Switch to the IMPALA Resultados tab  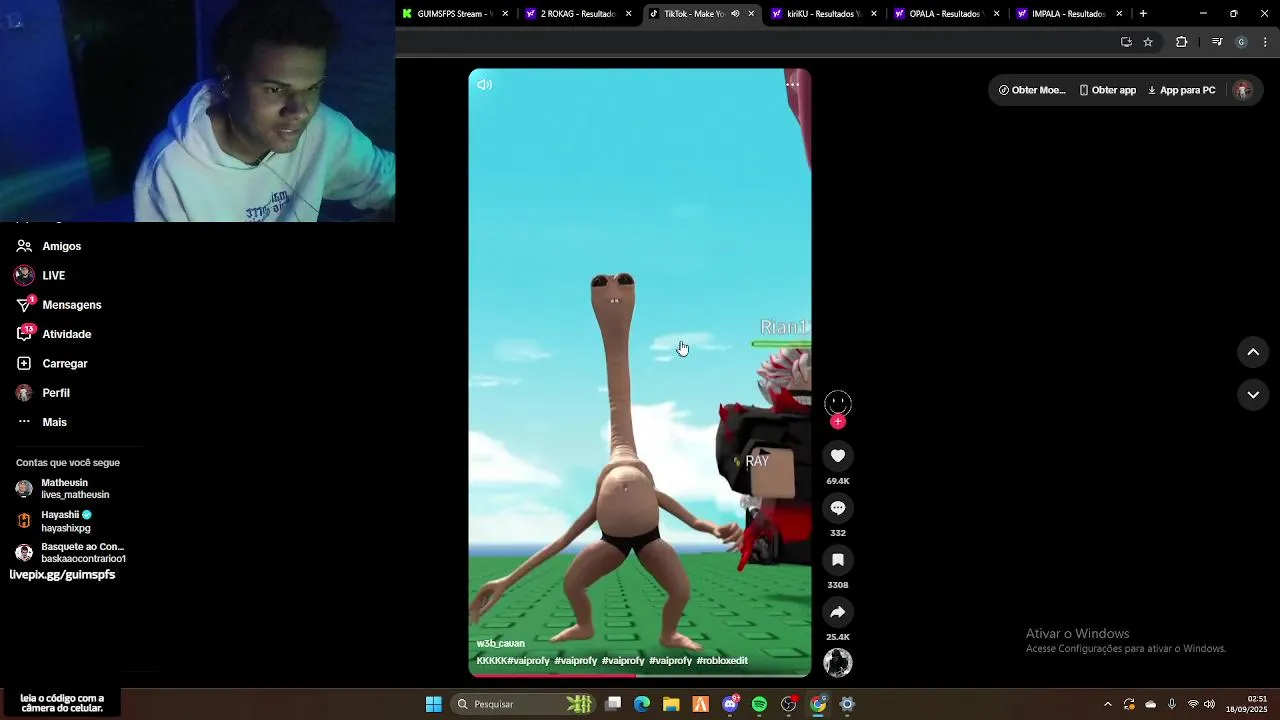pyautogui.click(x=1069, y=14)
